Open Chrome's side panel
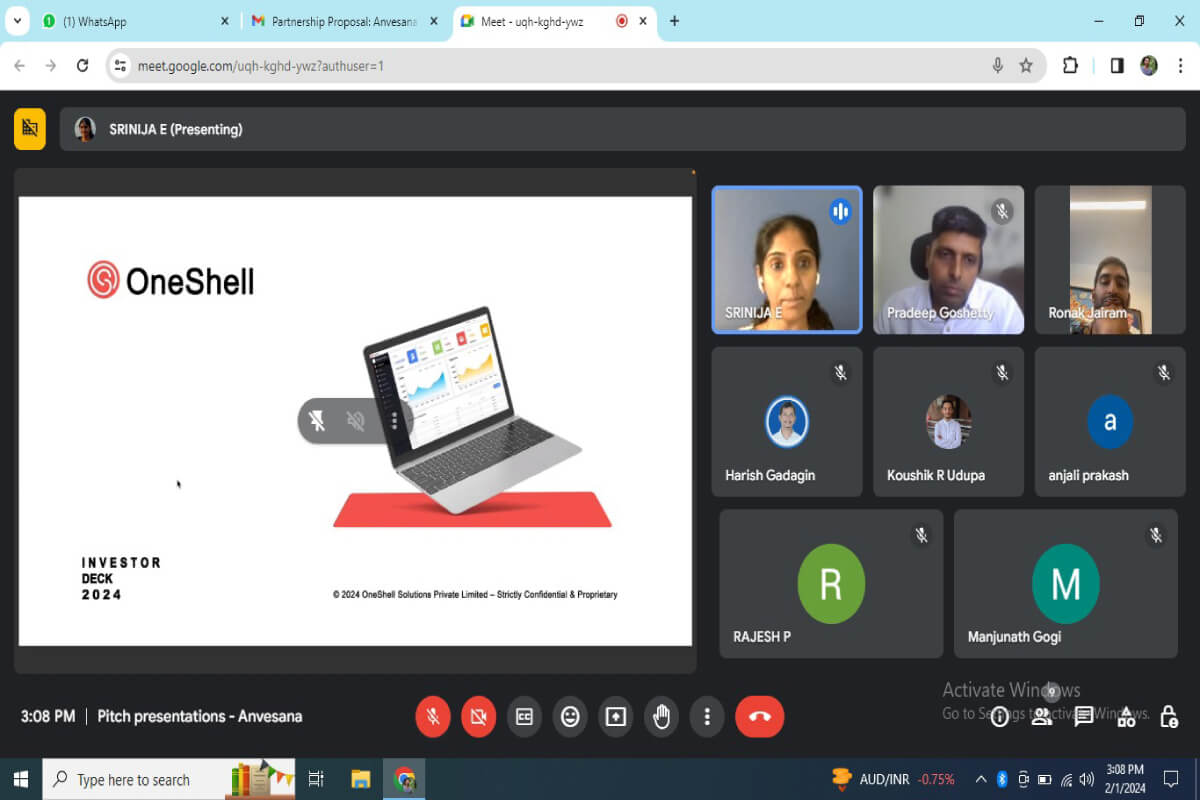The height and width of the screenshot is (800, 1200). [1117, 66]
